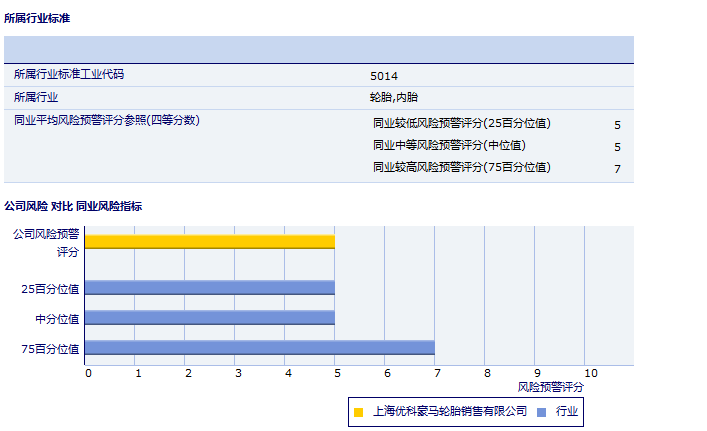Click the blue 75百分位值 bar in chart

pos(259,348)
